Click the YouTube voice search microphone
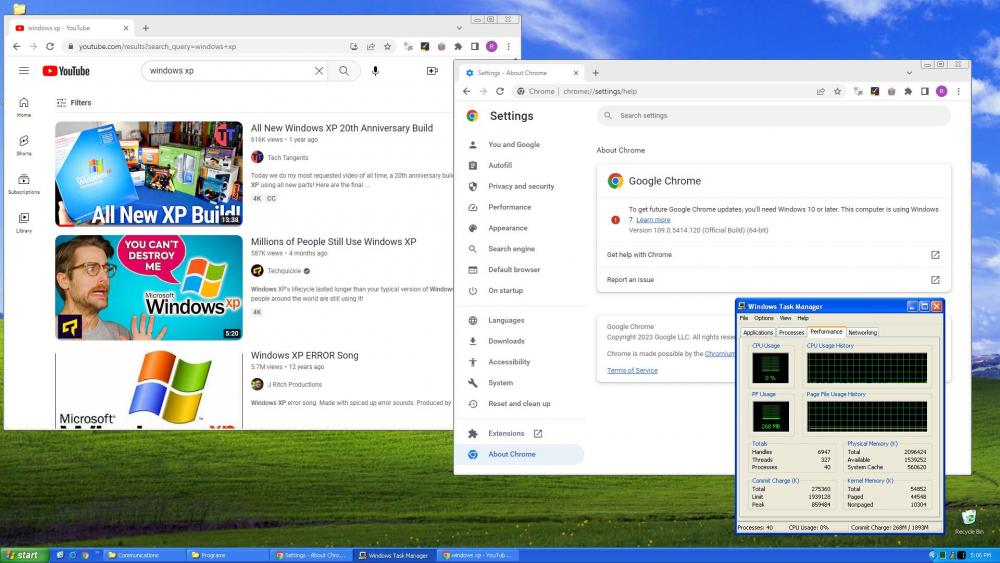 (x=376, y=71)
